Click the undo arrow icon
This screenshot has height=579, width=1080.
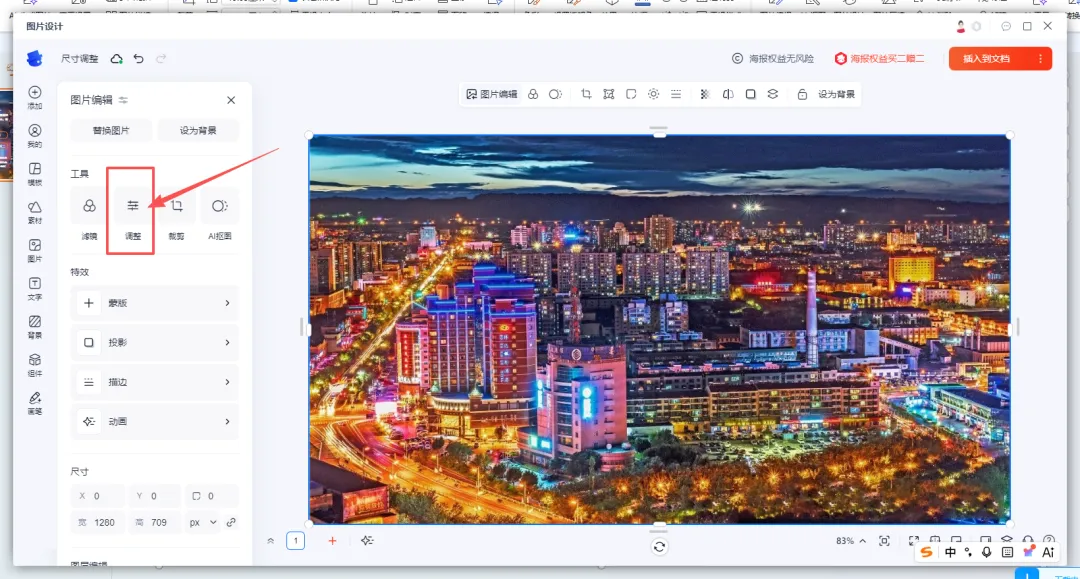pos(138,59)
